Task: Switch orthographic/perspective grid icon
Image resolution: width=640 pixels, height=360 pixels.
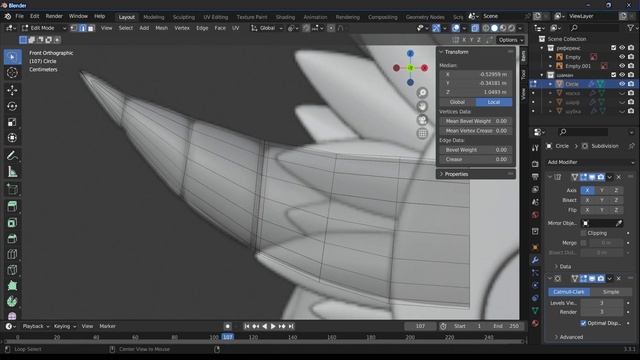Action: click(x=422, y=133)
